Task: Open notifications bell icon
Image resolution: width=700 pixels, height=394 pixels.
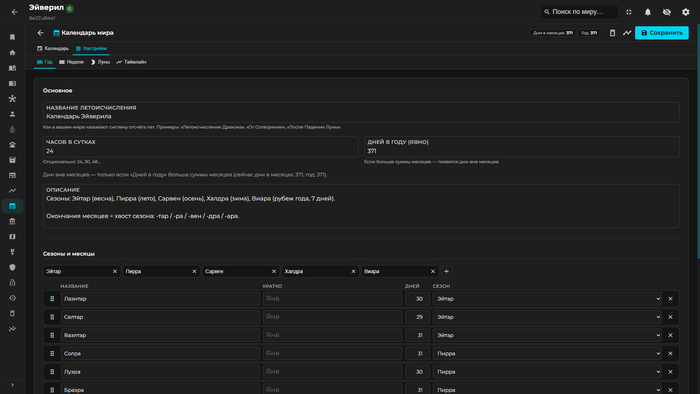Action: click(648, 12)
